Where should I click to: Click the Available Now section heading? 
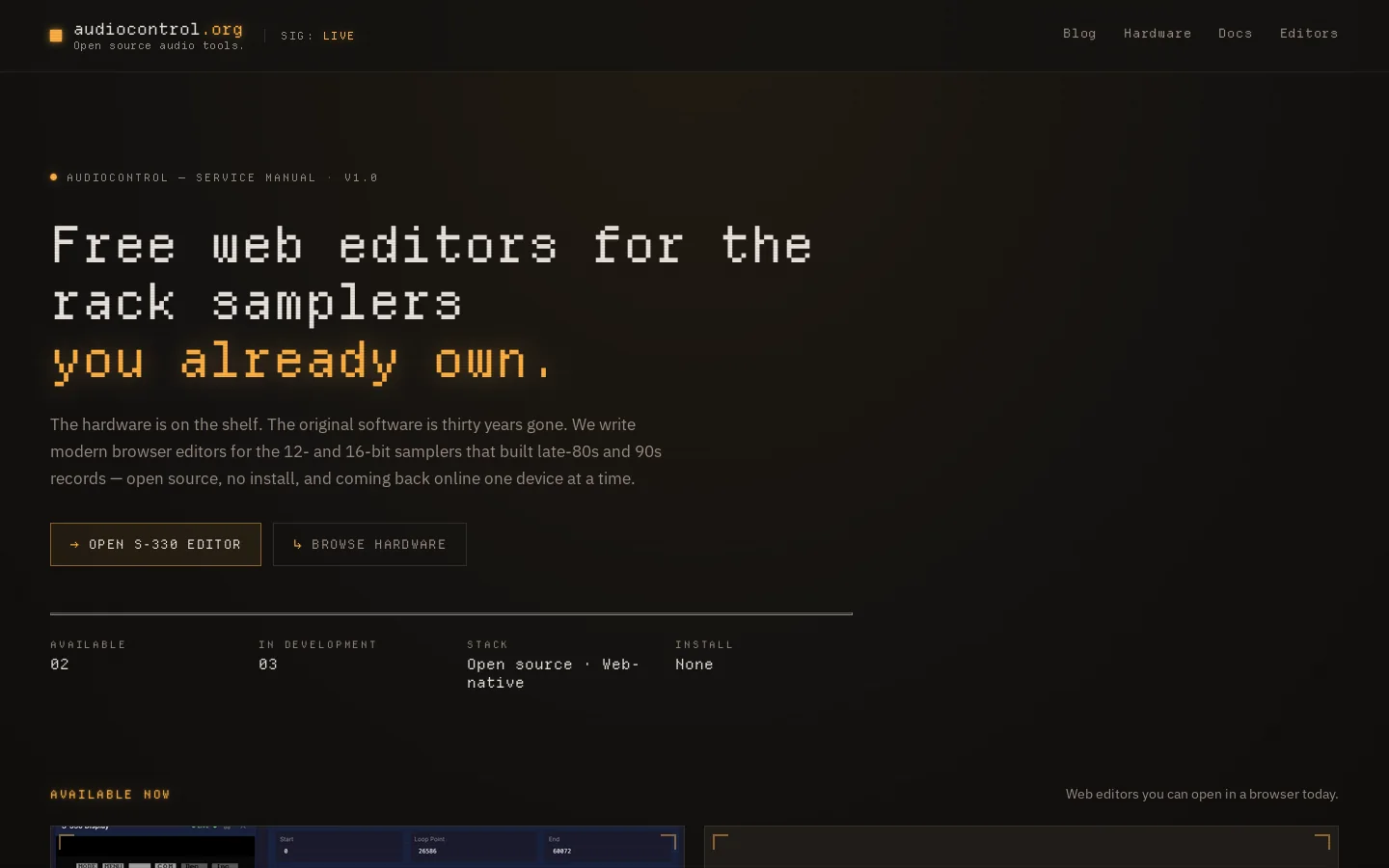[x=110, y=795]
